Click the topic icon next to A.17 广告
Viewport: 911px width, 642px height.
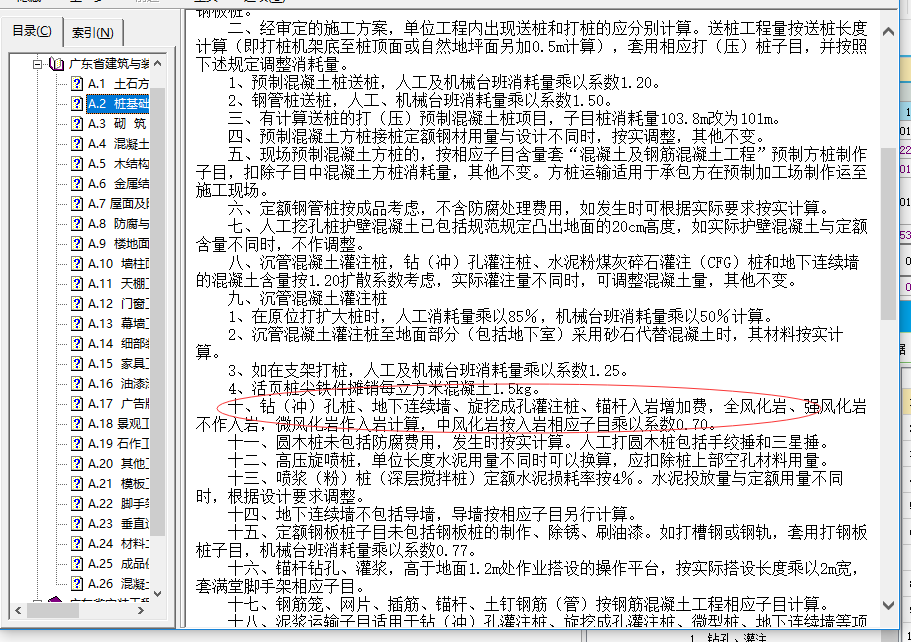77,404
